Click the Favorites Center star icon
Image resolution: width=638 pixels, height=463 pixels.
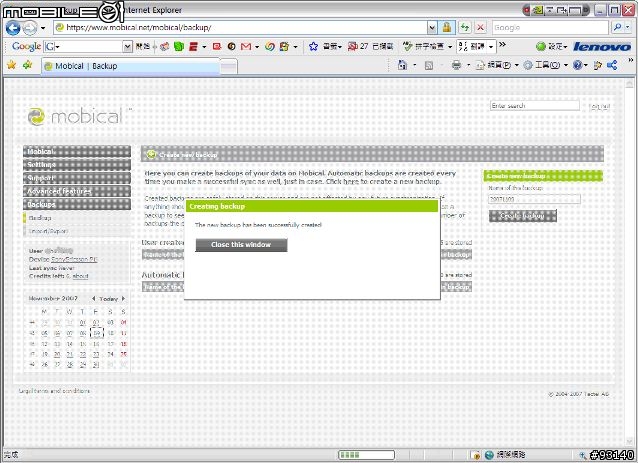11,65
